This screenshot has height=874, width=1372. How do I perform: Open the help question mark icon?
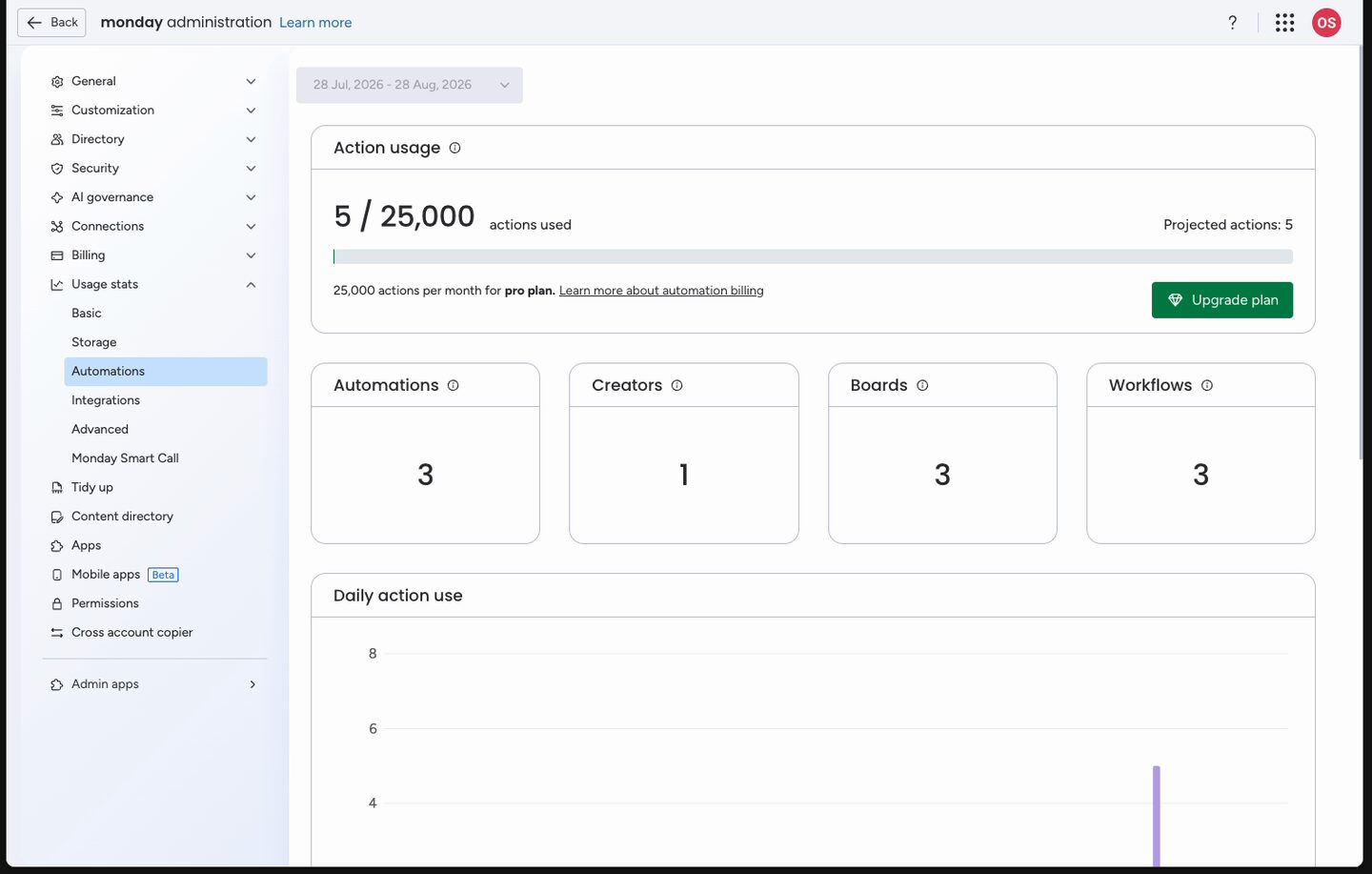pos(1232,23)
